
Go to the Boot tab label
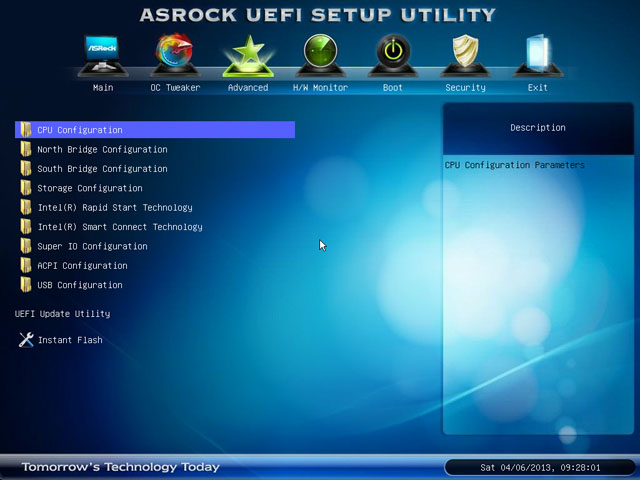393,87
